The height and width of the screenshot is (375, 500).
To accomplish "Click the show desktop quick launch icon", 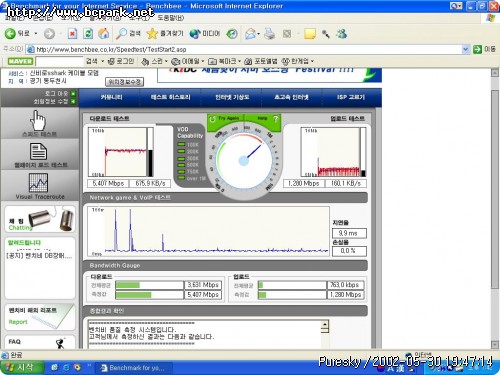I will pyautogui.click(x=54, y=368).
